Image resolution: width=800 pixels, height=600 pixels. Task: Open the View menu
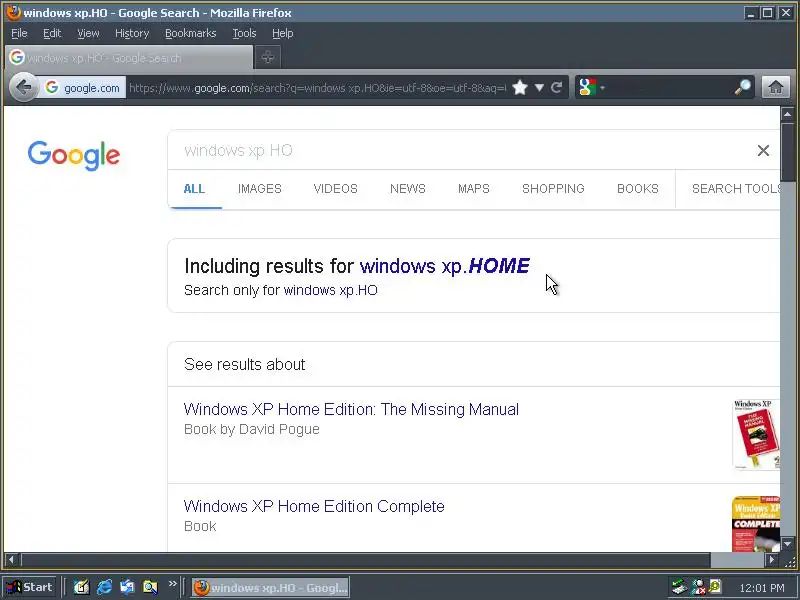click(88, 33)
